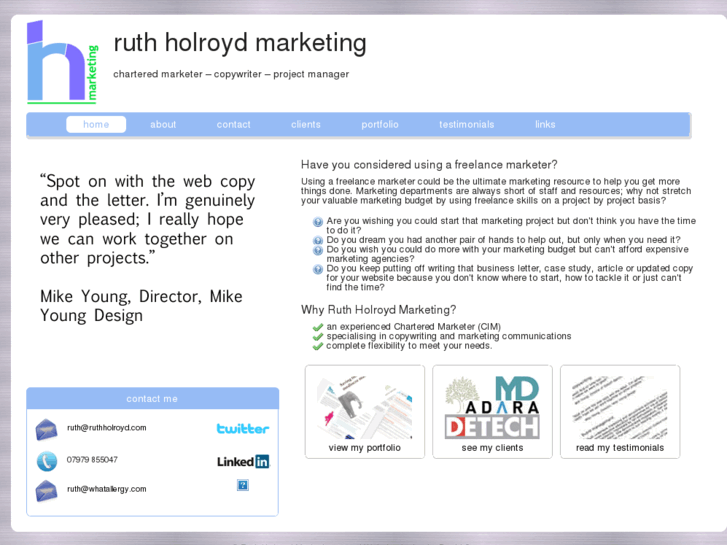Open the testimonials menu item
Screen dimensions: 727x545
tap(466, 124)
